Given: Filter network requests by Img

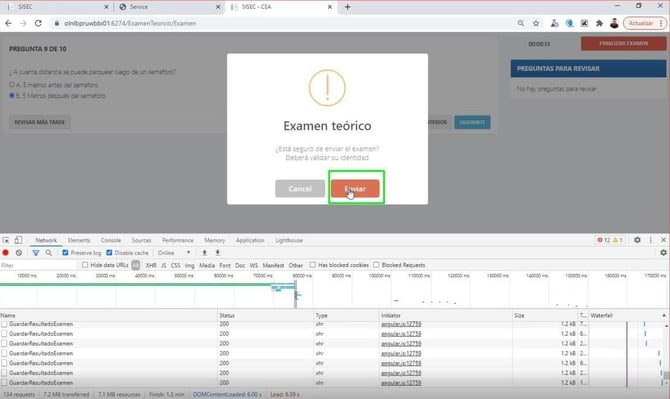Looking at the screenshot, I should [x=189, y=265].
